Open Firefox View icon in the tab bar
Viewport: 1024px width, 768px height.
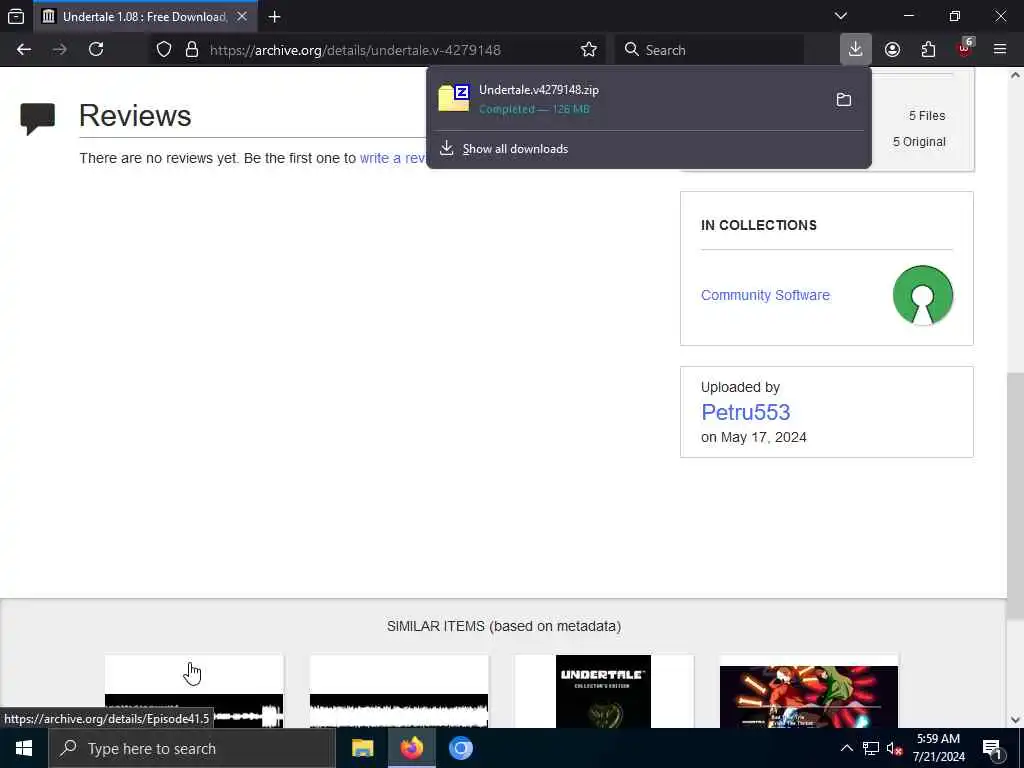pos(16,16)
